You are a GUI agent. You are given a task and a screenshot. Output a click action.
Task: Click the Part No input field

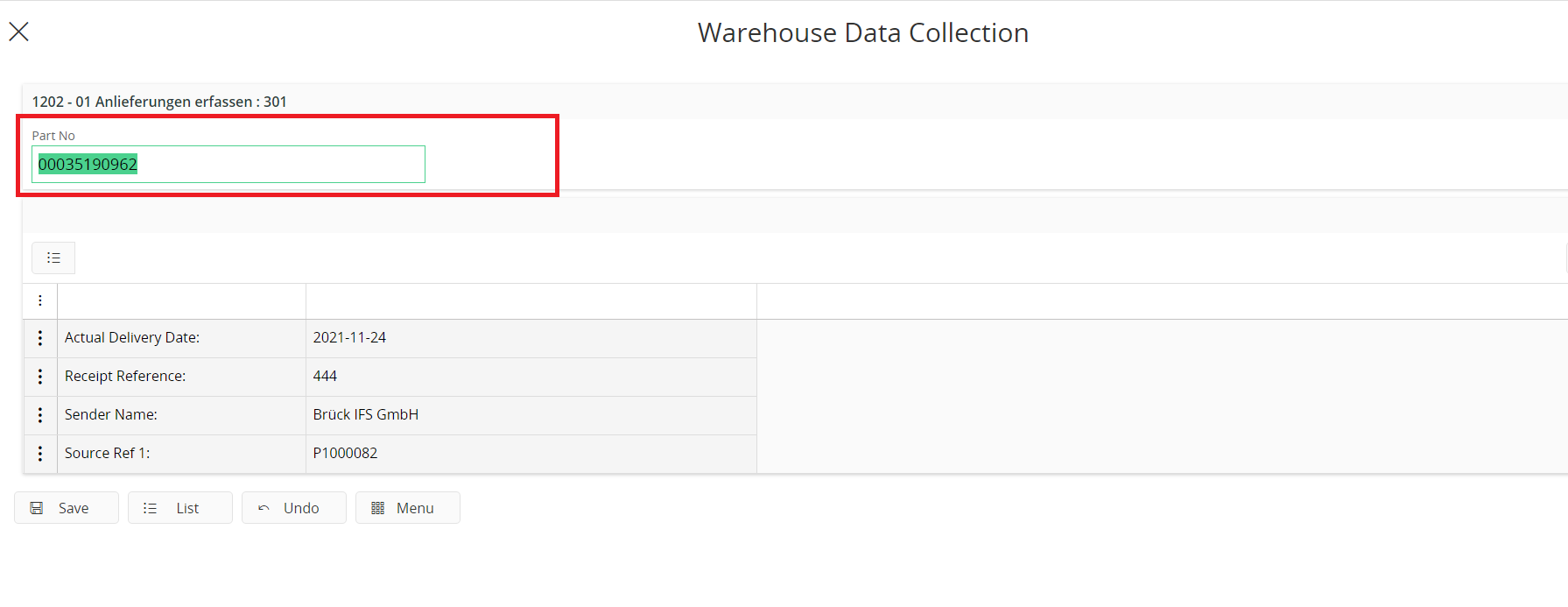[229, 165]
